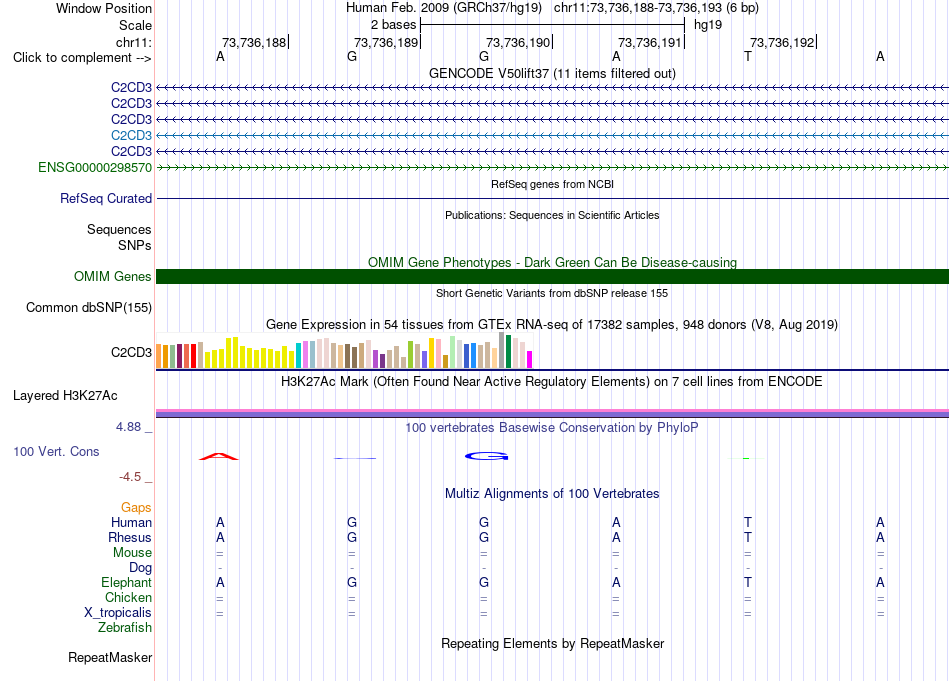Click the Human Feb. 2009 (GRCh37/hg19) assembly text
The image size is (950, 681).
pos(443,8)
